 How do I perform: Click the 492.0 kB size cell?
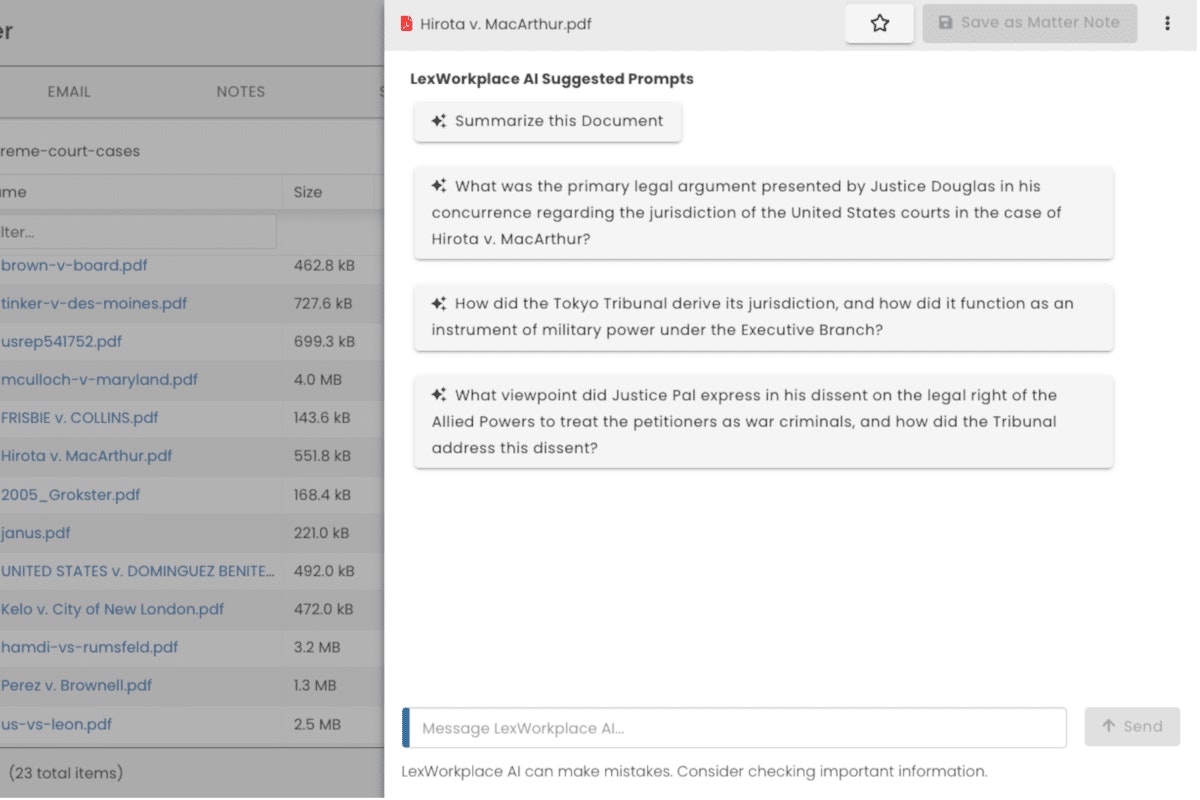point(324,571)
